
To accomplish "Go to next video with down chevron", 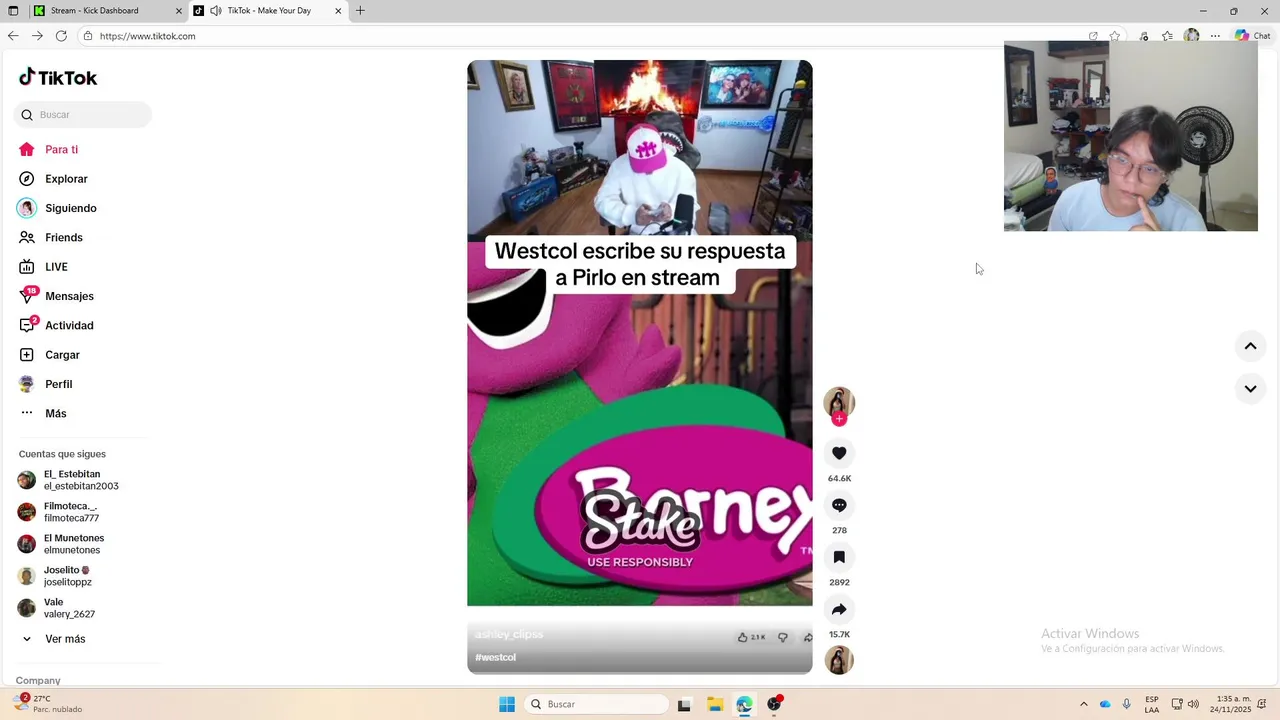I will [x=1250, y=389].
